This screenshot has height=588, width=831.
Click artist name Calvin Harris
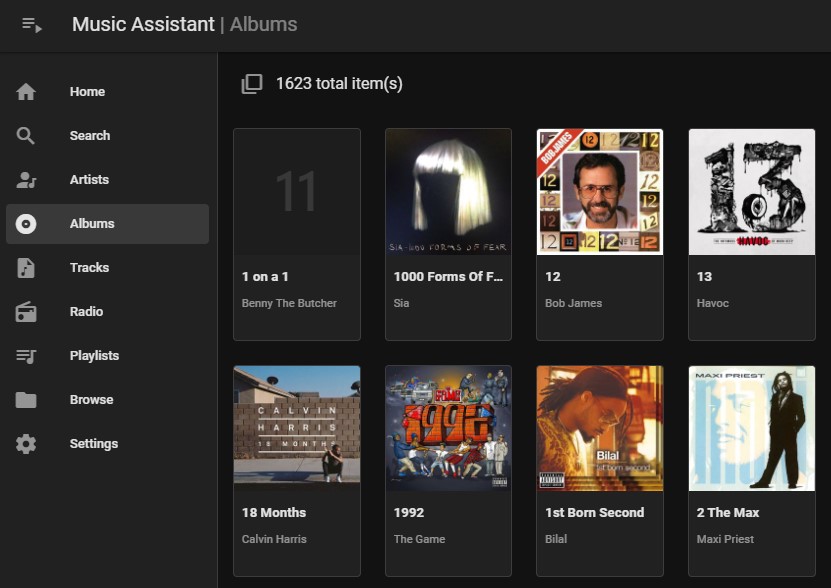[x=274, y=539]
